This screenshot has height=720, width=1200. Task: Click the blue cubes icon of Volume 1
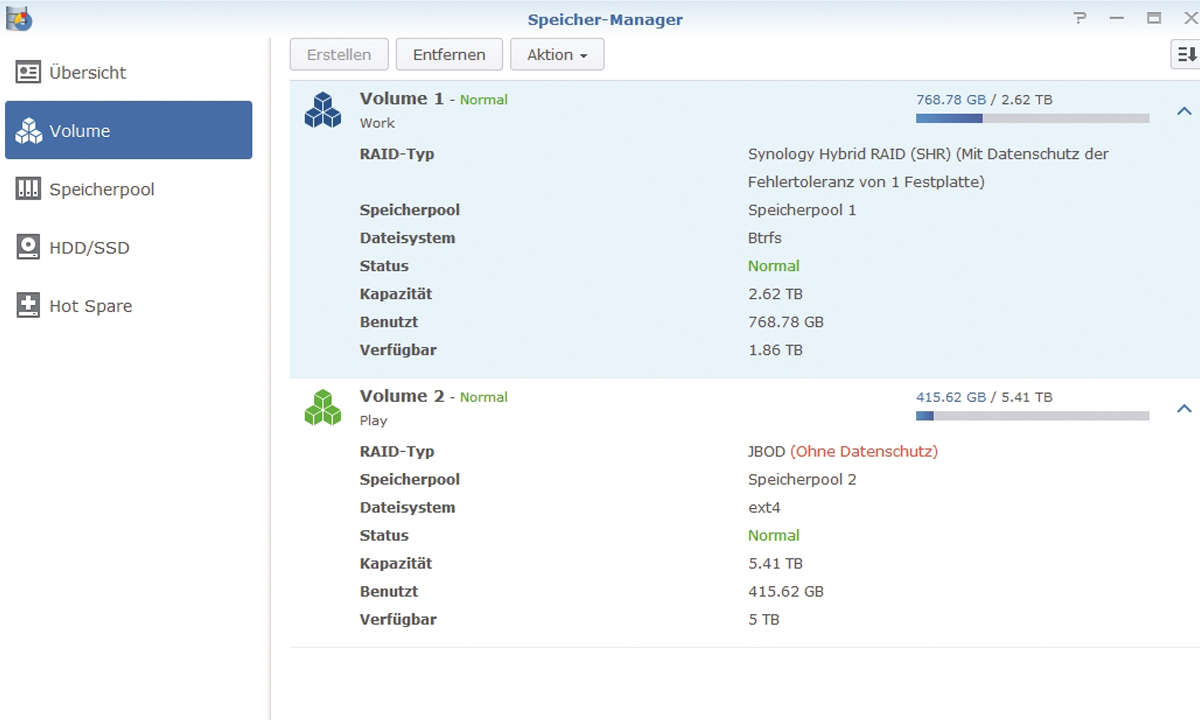coord(323,110)
